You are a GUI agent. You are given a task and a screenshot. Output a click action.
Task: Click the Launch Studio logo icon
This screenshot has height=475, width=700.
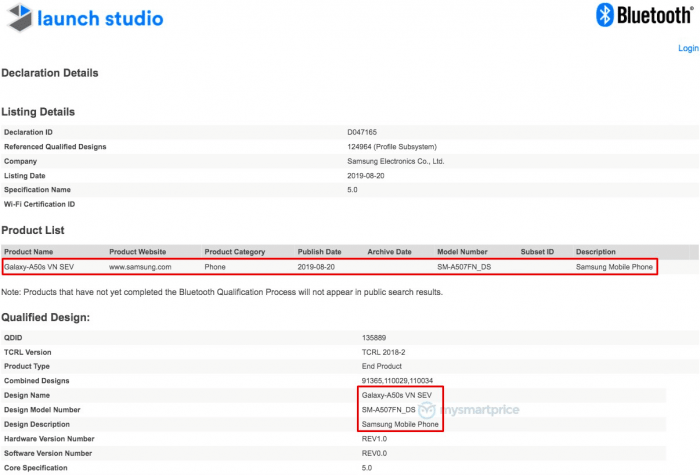[x=19, y=18]
